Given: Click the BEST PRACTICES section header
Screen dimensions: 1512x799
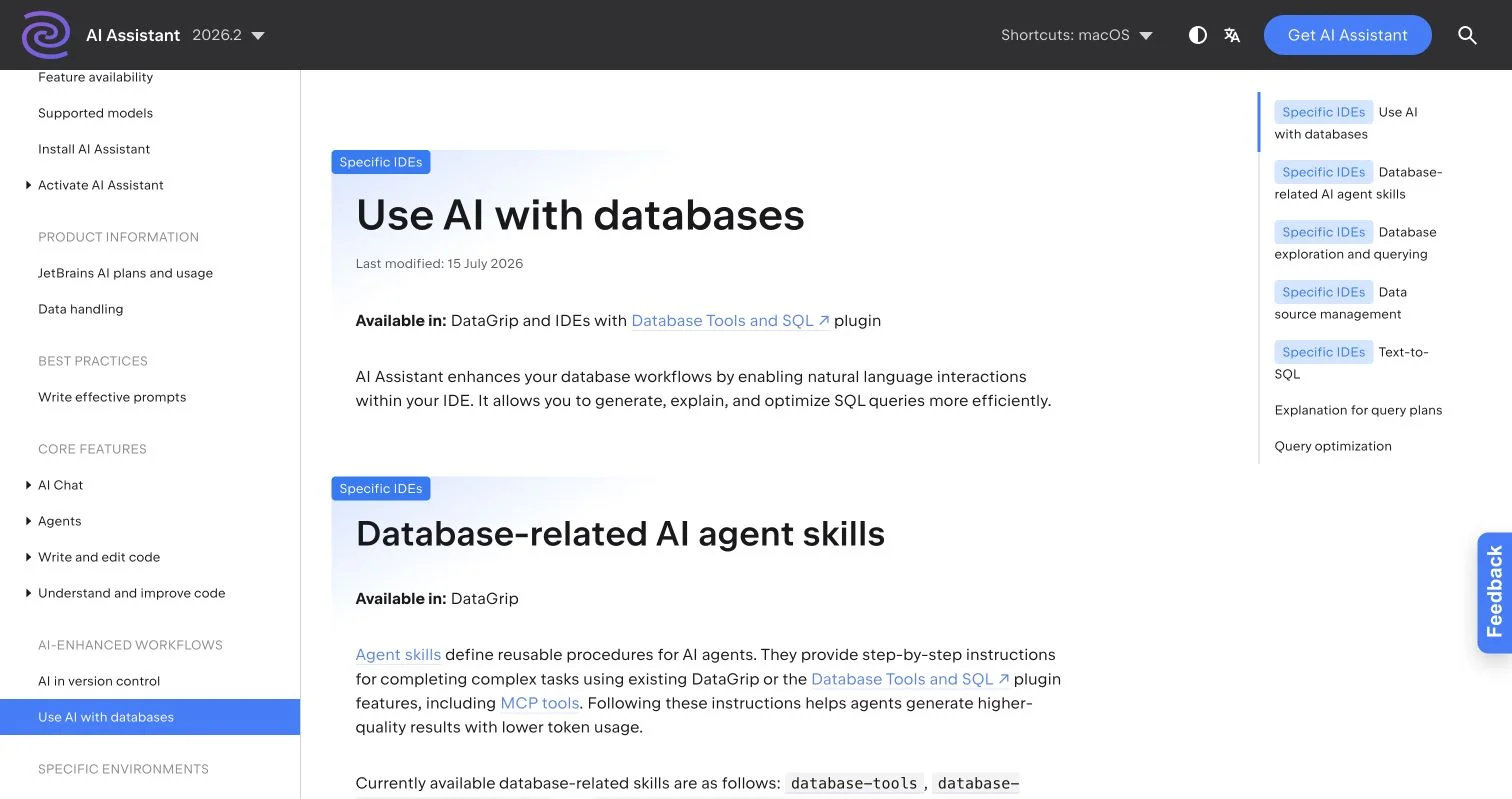Looking at the screenshot, I should [x=93, y=361].
